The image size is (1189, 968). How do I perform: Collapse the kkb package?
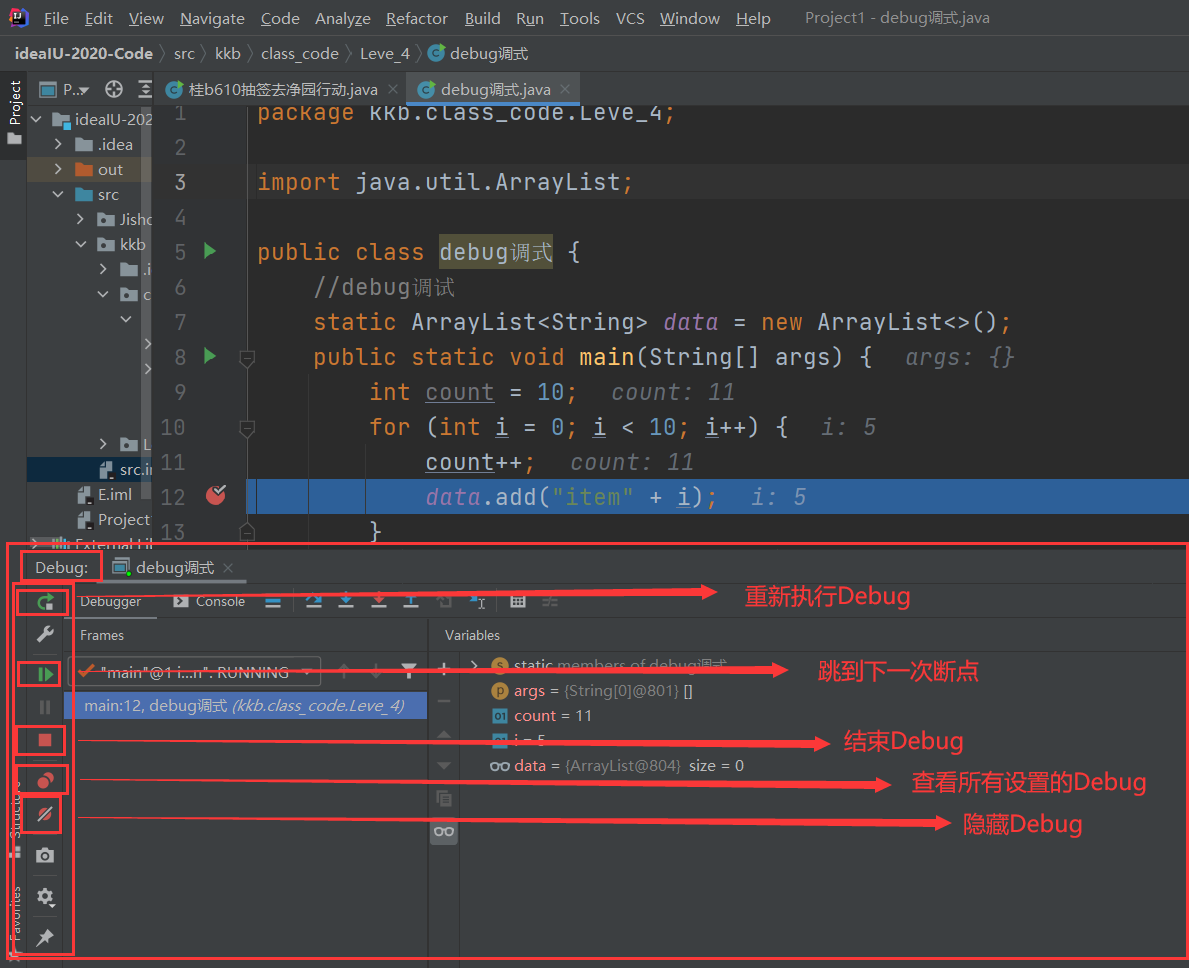point(81,244)
